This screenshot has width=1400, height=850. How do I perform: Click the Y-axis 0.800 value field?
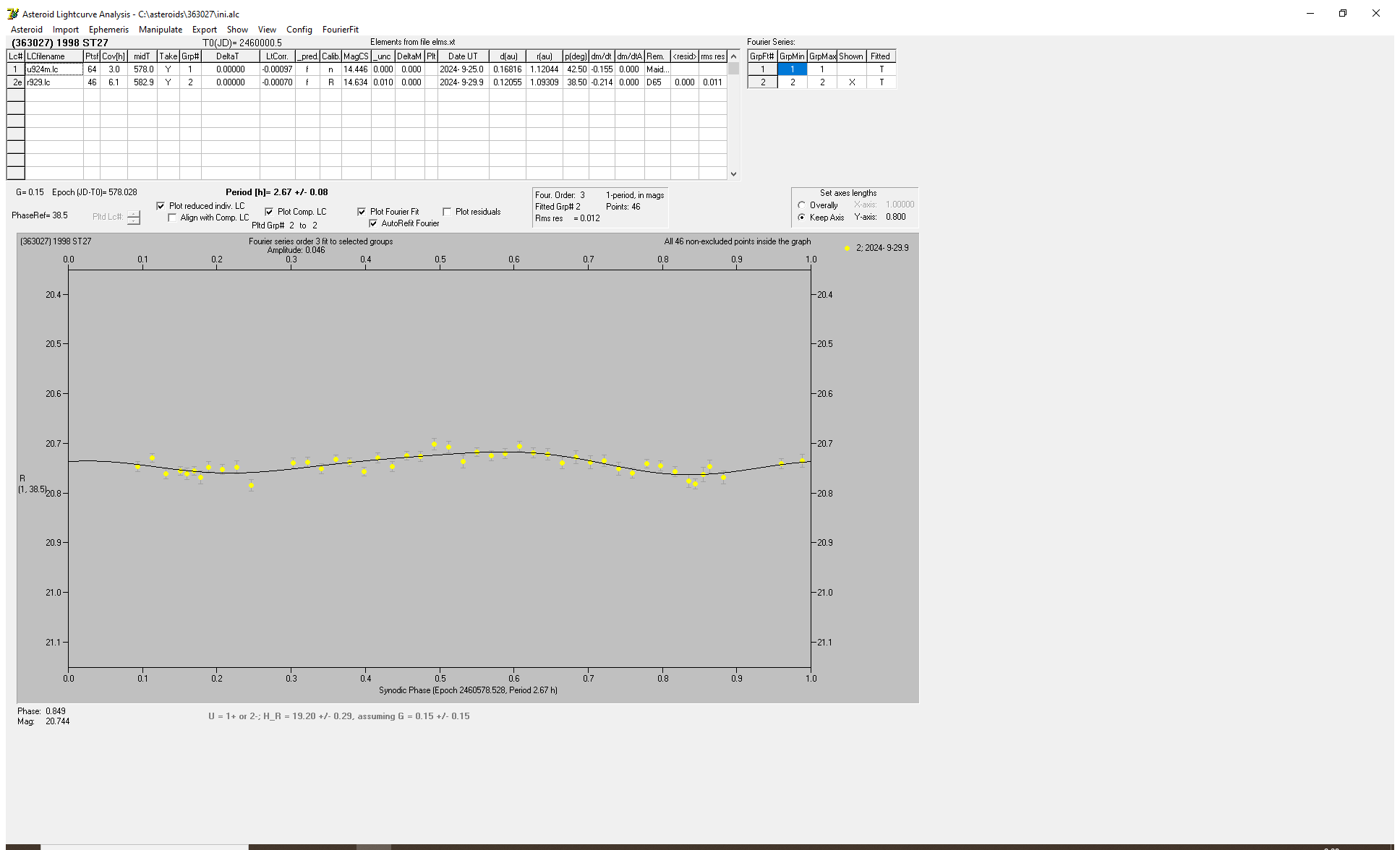[x=895, y=217]
